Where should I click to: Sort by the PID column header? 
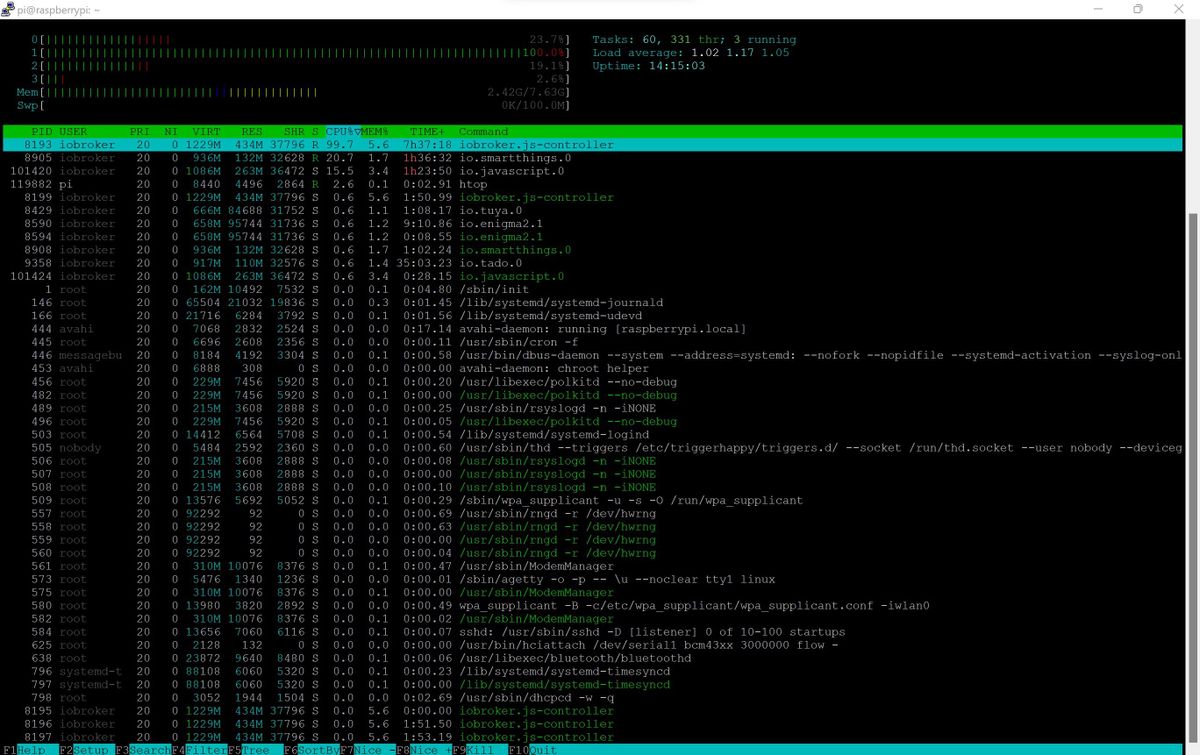42,132
